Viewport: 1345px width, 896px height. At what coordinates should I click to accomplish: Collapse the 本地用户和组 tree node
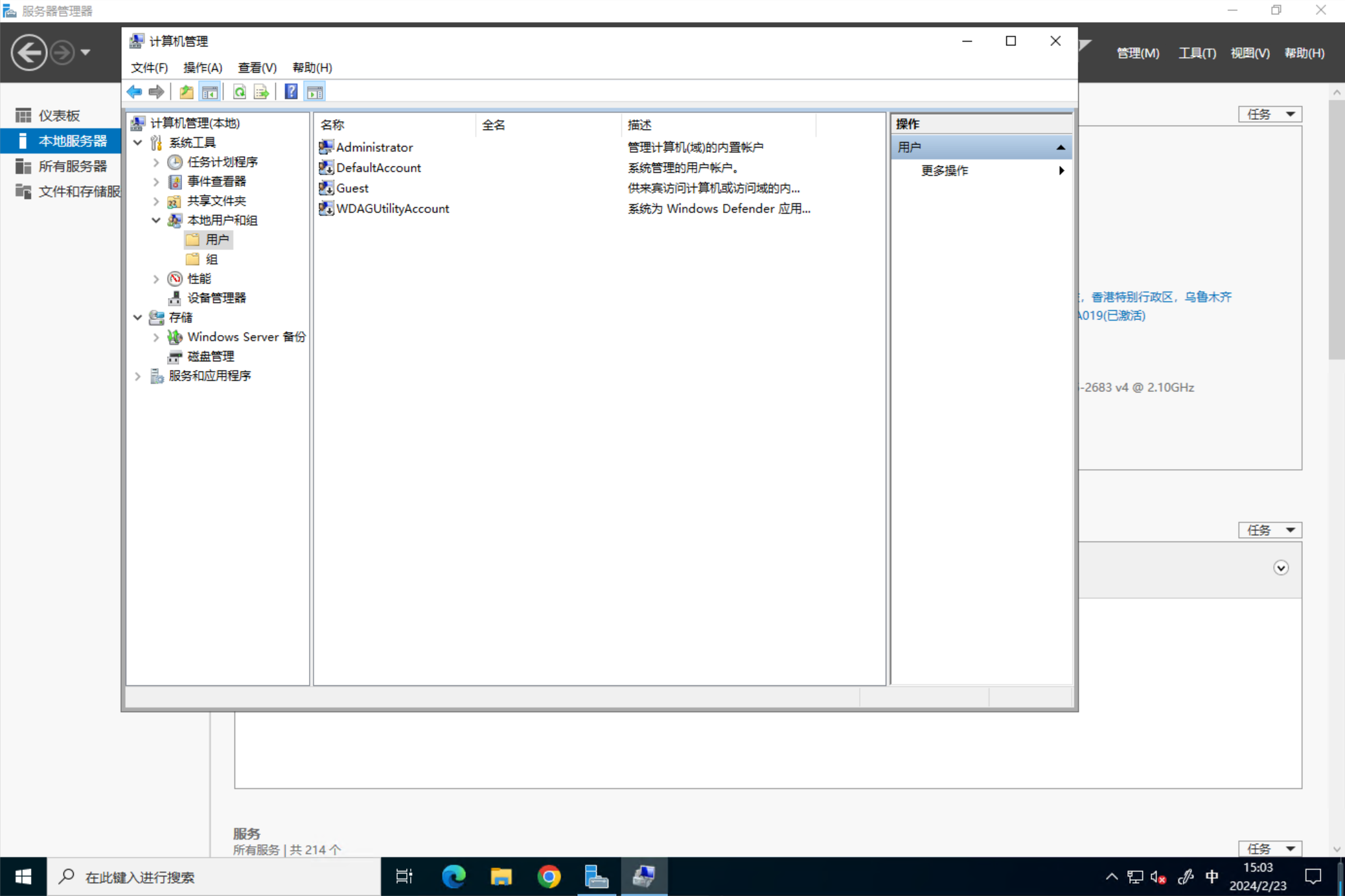click(x=156, y=220)
